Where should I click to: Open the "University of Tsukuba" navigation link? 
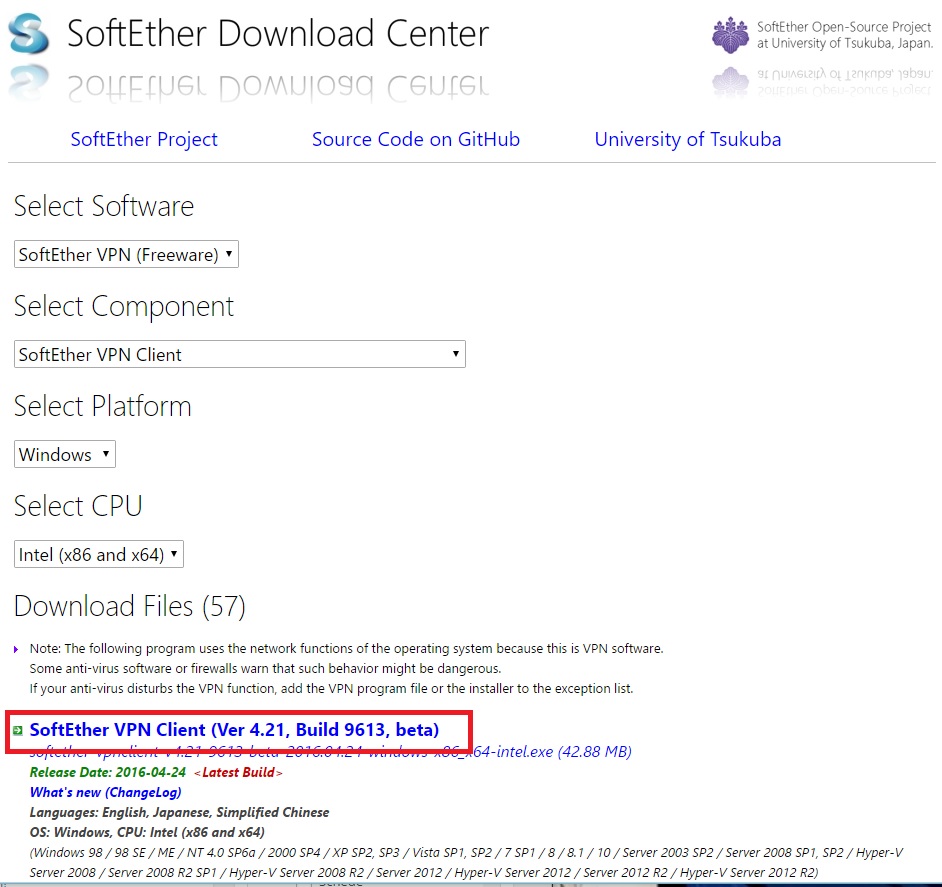(x=687, y=139)
